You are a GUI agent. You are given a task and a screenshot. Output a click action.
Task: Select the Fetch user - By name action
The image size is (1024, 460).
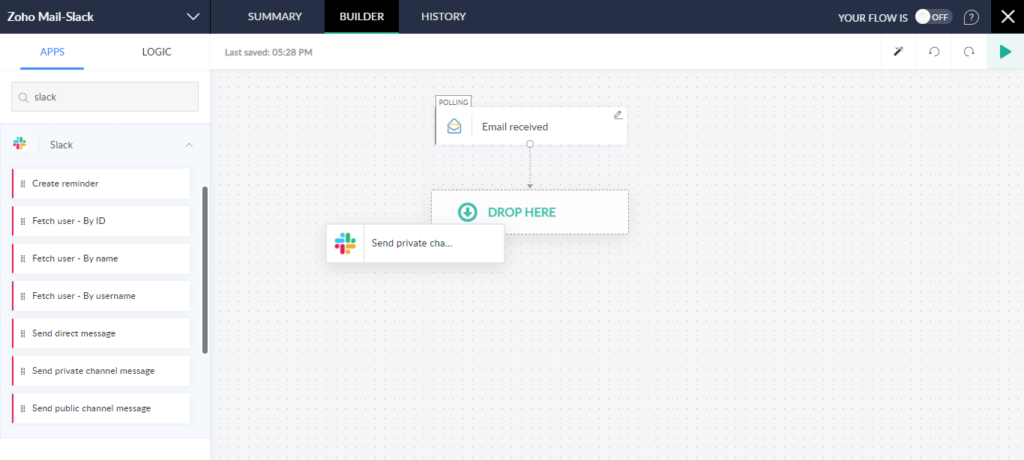(101, 258)
